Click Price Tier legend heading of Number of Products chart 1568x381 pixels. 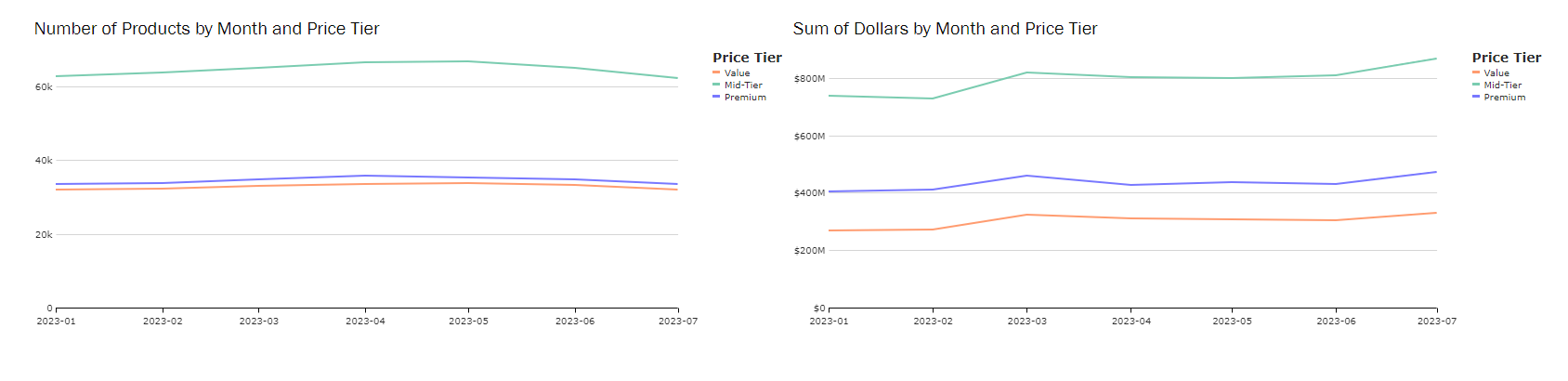point(747,58)
